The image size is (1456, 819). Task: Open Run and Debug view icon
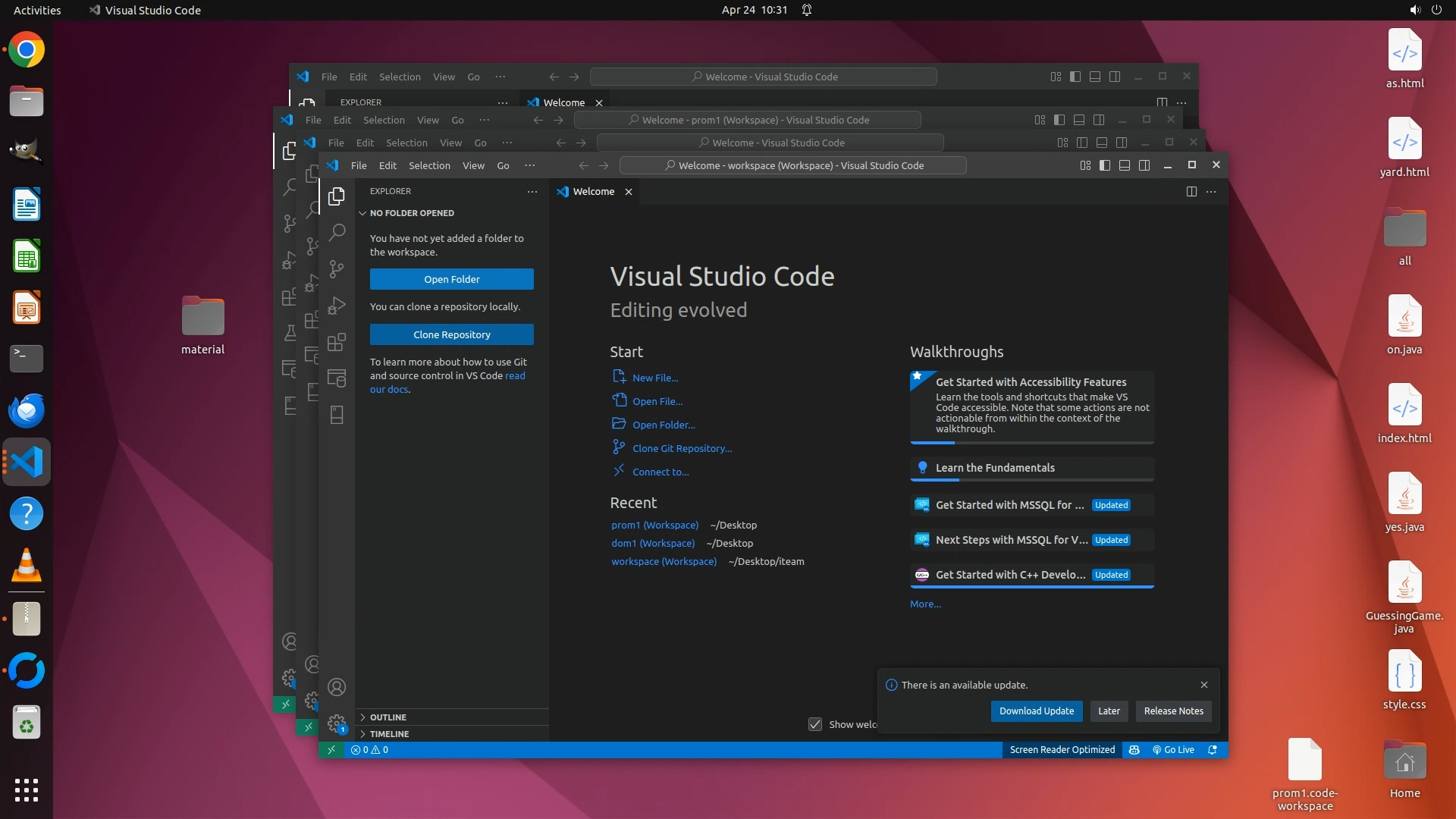tap(337, 306)
